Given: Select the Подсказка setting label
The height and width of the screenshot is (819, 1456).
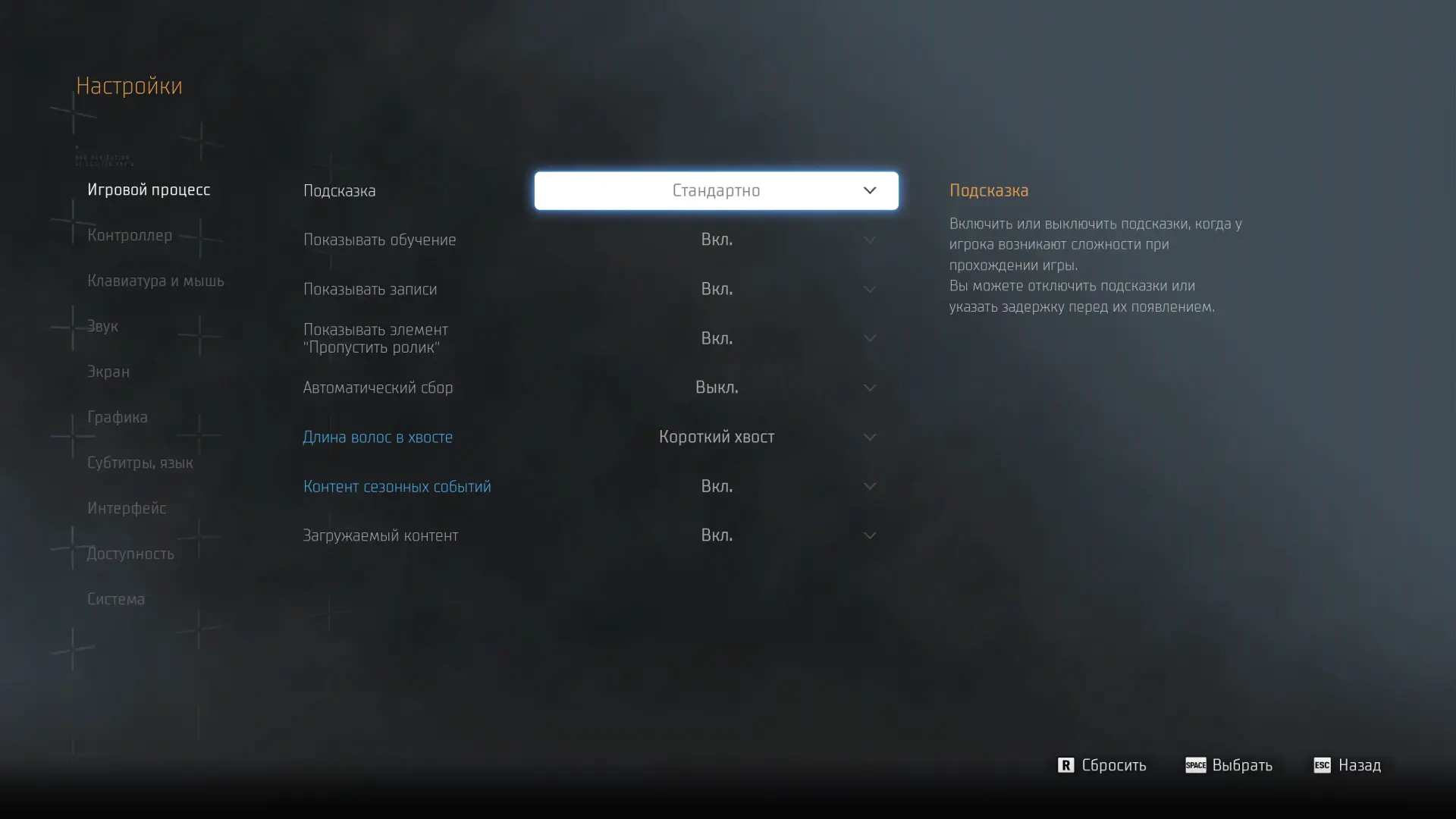Looking at the screenshot, I should pyautogui.click(x=340, y=191).
